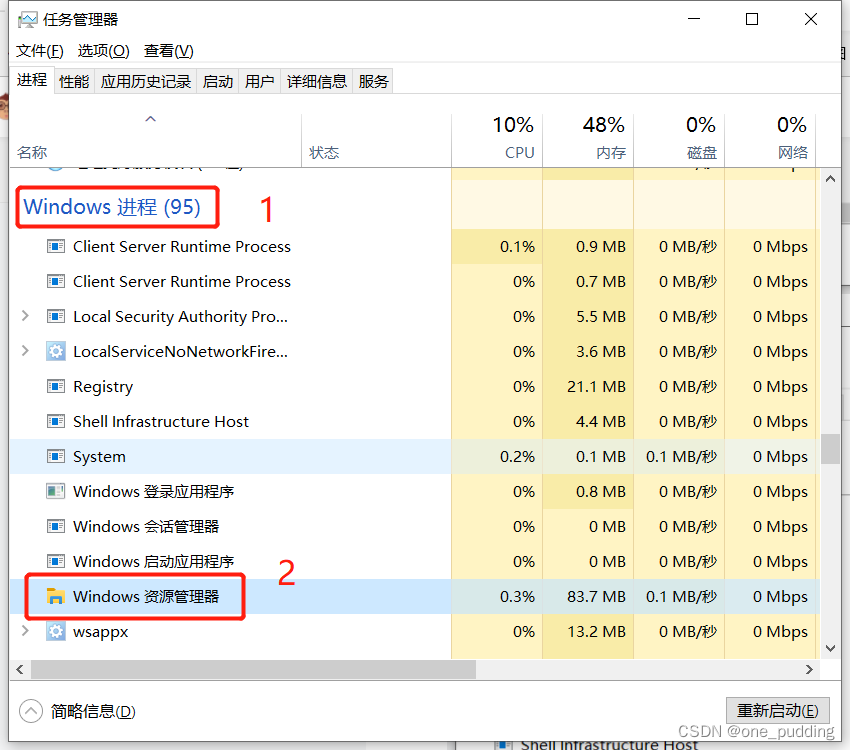Screen dimensions: 850x750
Task: Expand the LocalServiceNoNetworkFirewall row
Action: 25,351
